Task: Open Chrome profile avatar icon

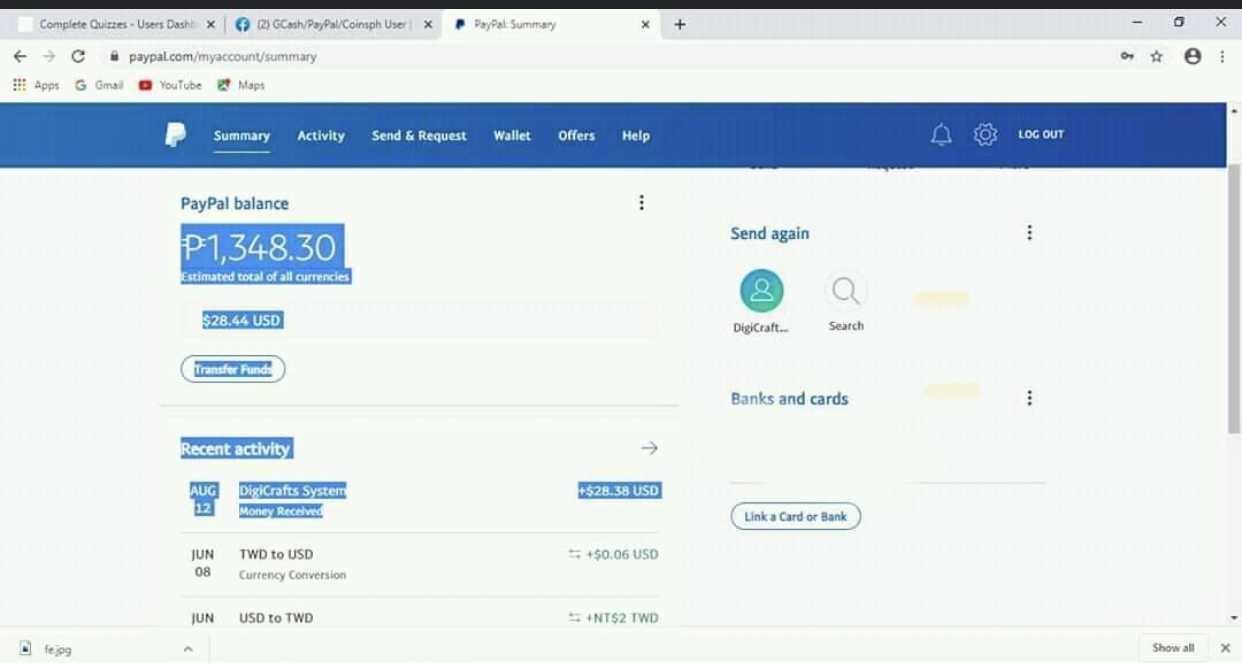Action: [1192, 57]
